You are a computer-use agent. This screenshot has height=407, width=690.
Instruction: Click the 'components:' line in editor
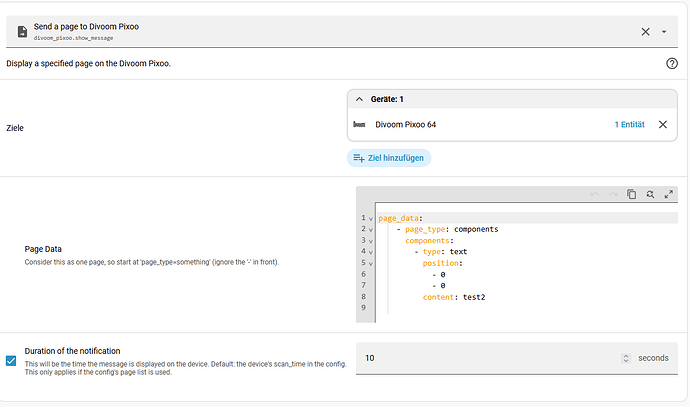pyautogui.click(x=429, y=241)
